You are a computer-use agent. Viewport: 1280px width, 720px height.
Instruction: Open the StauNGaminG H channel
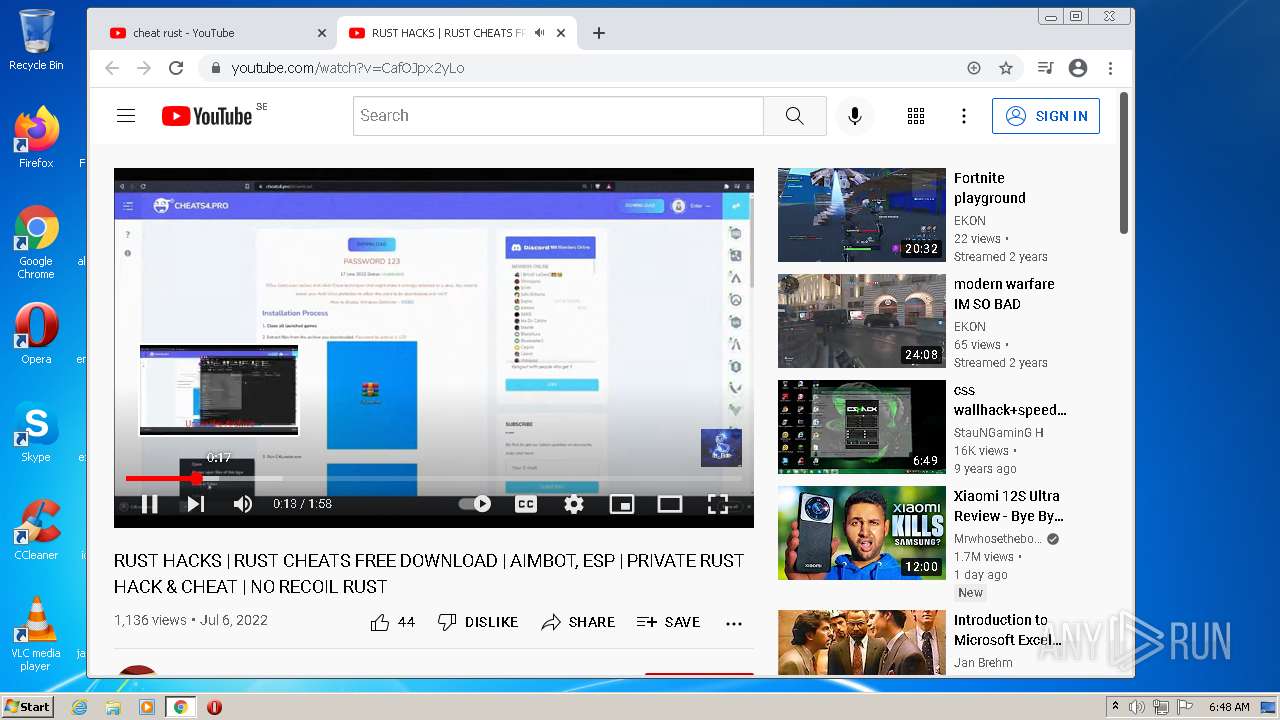998,433
